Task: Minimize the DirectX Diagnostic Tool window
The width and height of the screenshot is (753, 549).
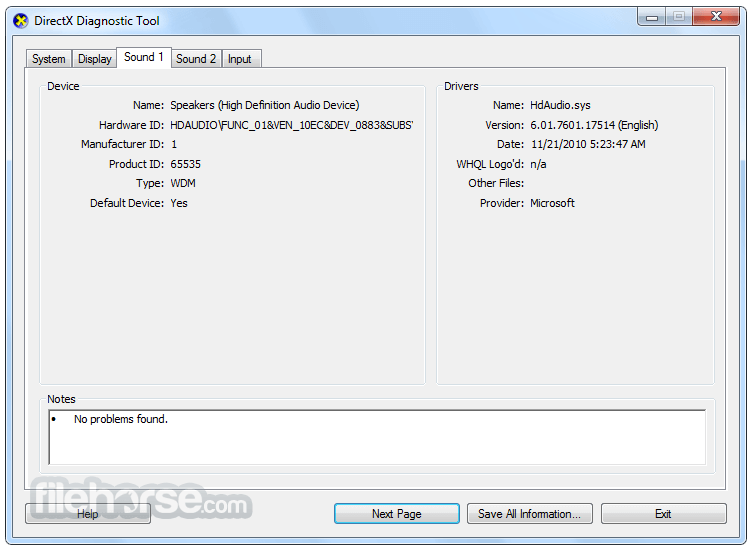Action: (652, 17)
